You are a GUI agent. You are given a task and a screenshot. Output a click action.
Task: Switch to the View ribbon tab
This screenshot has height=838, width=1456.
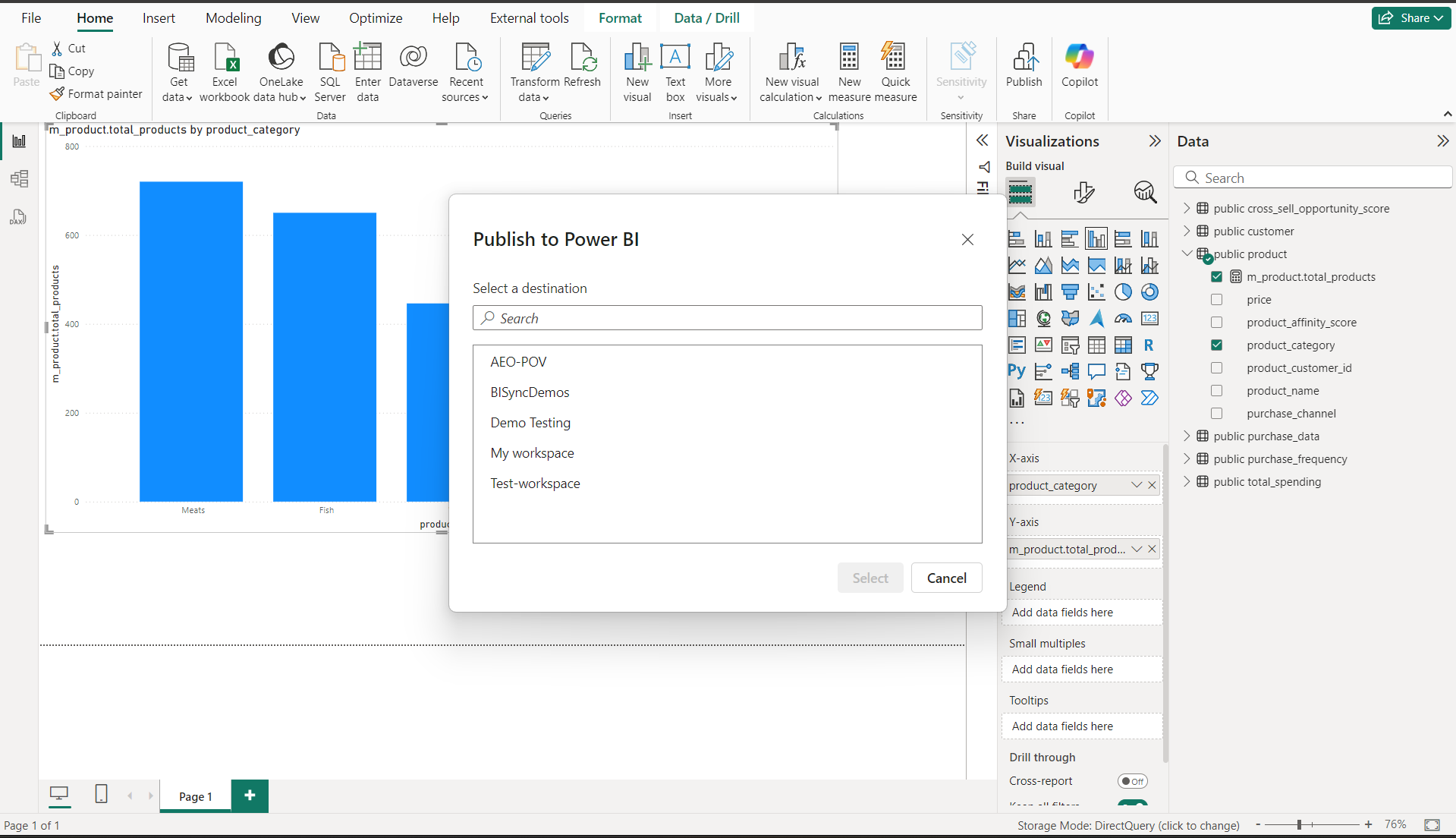click(x=305, y=18)
